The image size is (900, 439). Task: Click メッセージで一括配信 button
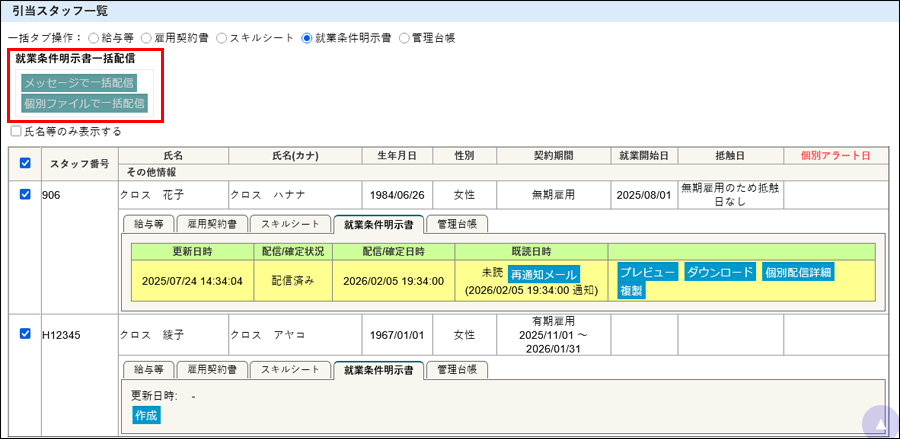[x=79, y=83]
